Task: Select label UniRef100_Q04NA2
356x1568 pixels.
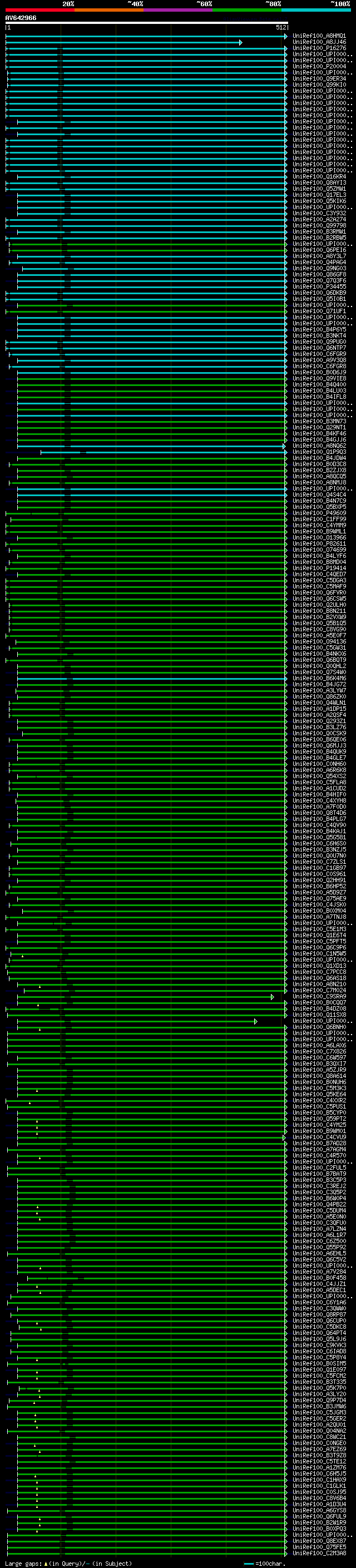Action: [x=319, y=1431]
